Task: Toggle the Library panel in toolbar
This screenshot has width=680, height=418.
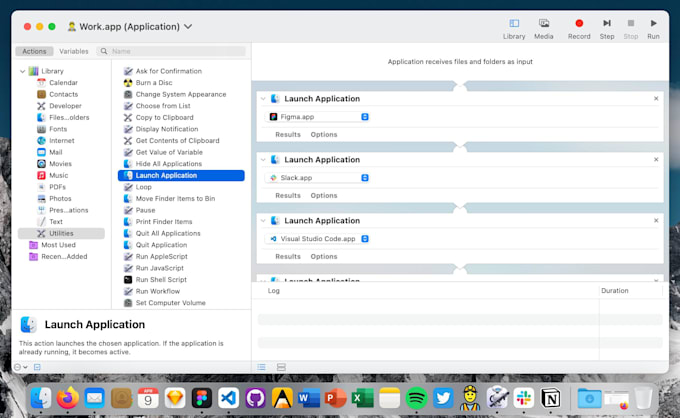Action: (514, 29)
